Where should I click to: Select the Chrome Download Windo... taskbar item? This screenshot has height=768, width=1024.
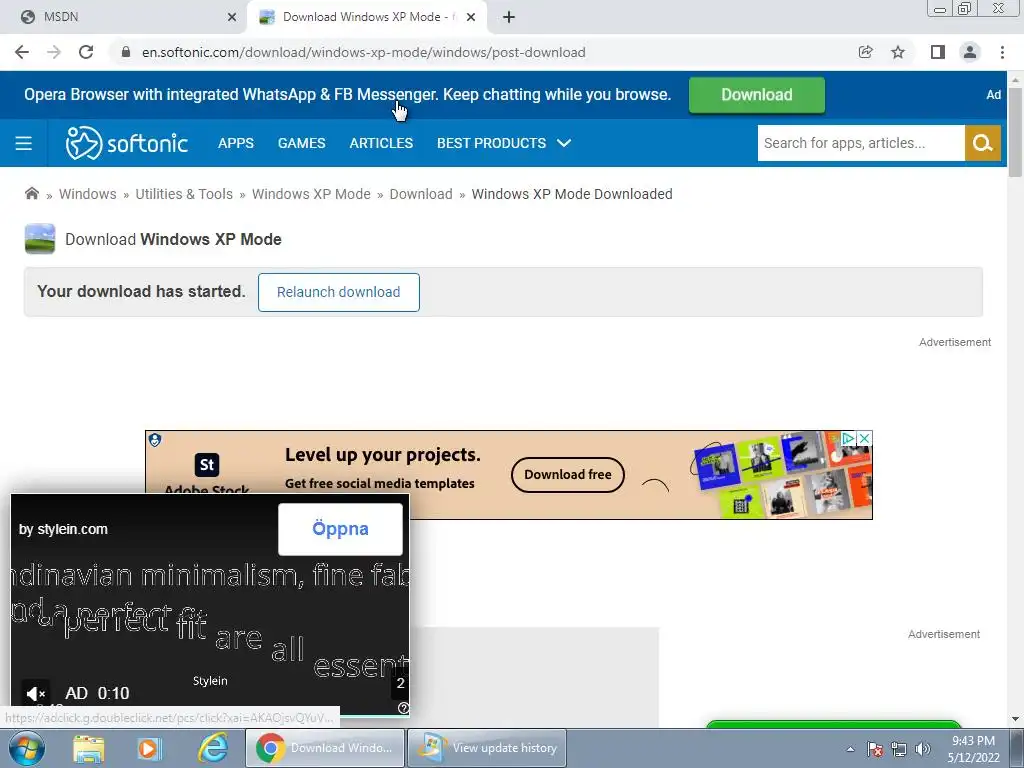[325, 748]
